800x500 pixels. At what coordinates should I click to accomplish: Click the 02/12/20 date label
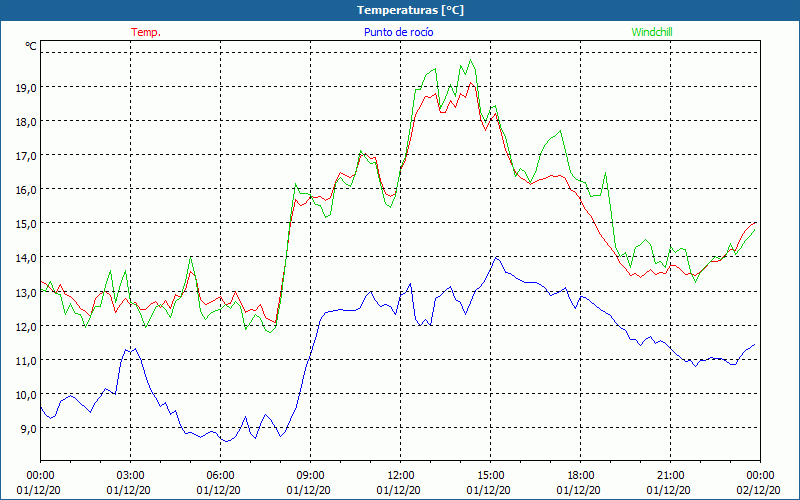(758, 490)
